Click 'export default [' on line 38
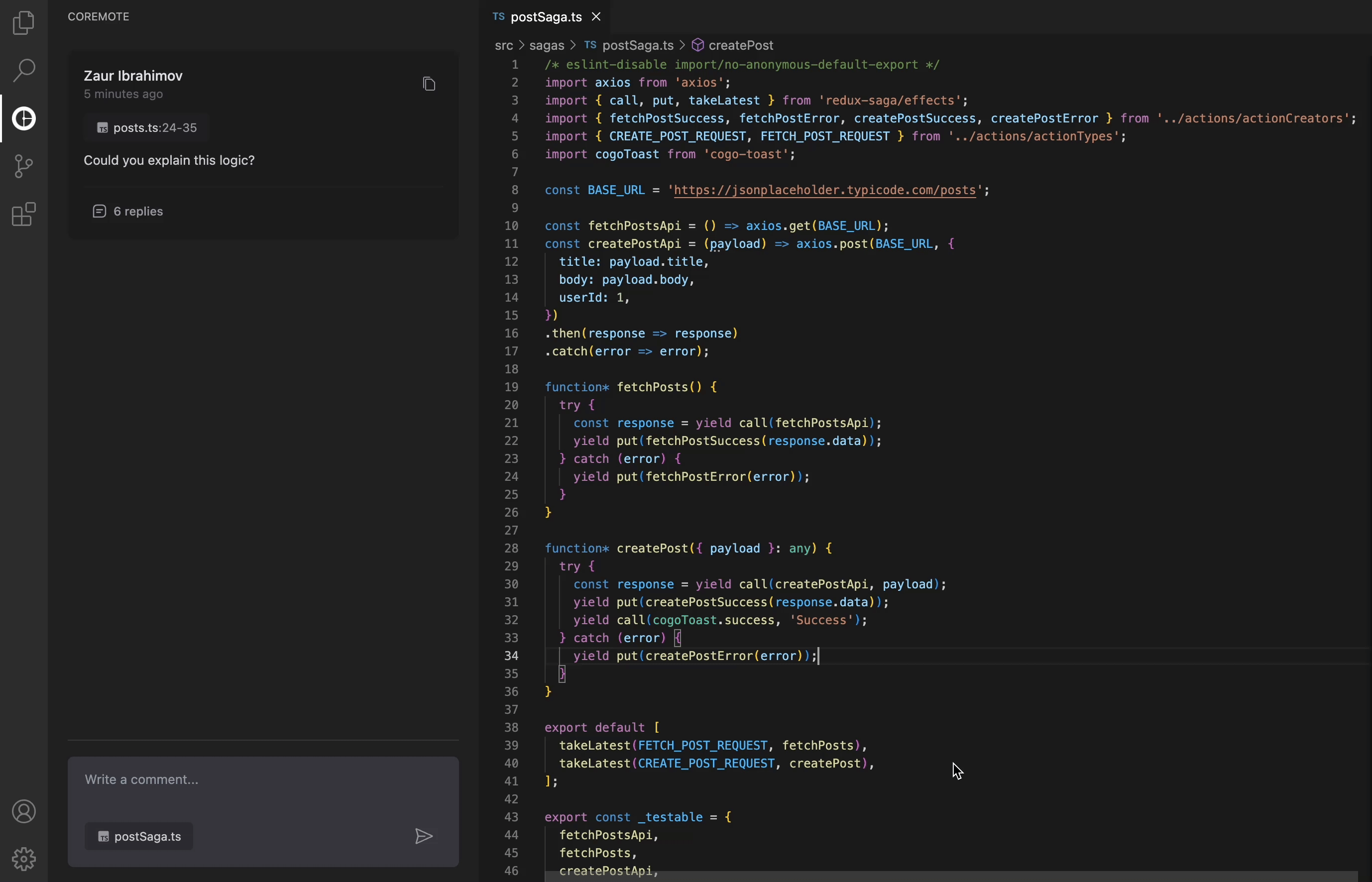Screen dimensions: 1372x882 click(602, 727)
